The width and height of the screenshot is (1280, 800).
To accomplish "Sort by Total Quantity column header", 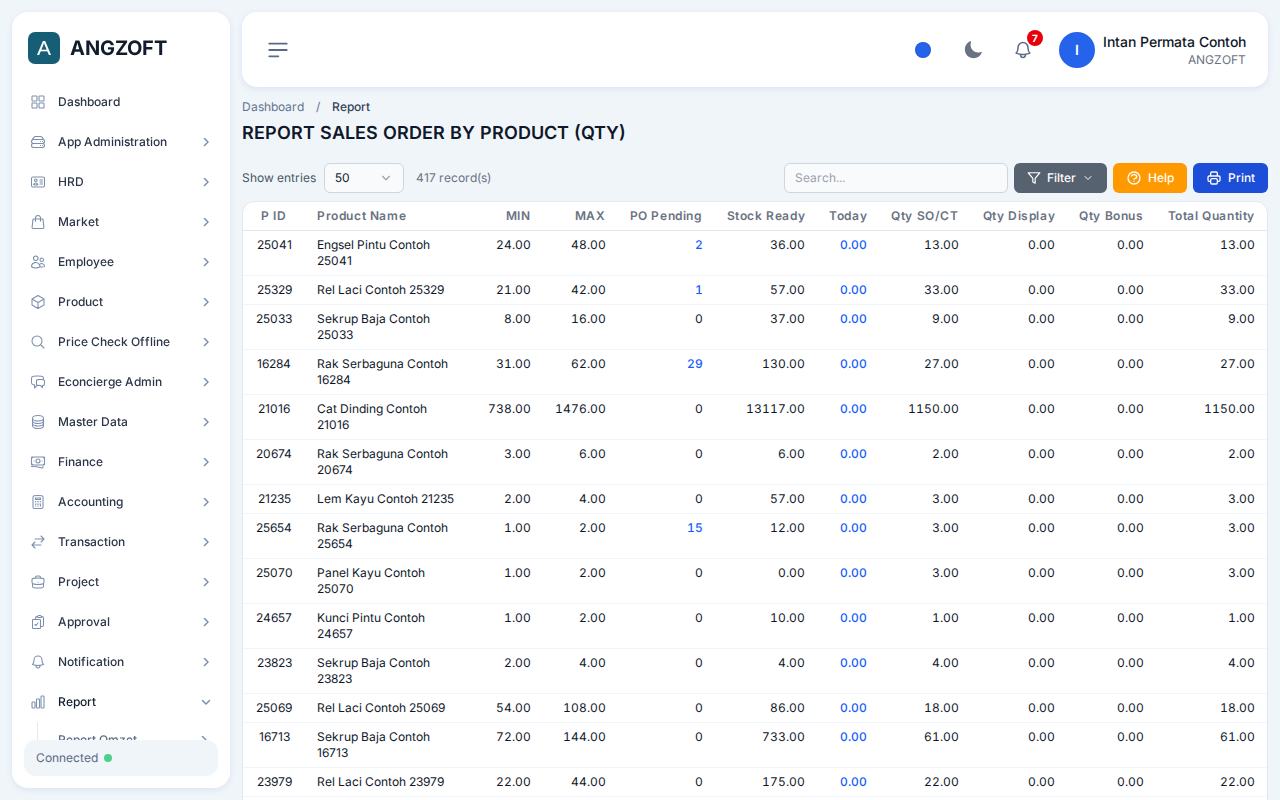I will click(x=1211, y=216).
